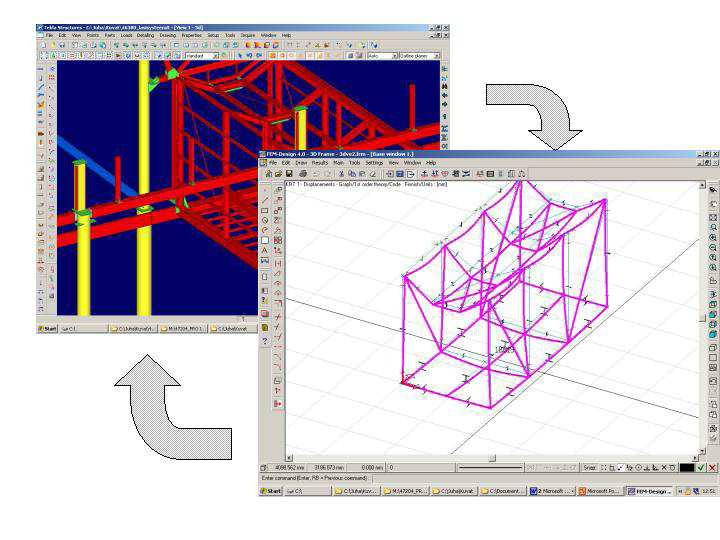Select Circle drawing tool in FEM-Design left toolbar
The image size is (720, 540).
(265, 220)
